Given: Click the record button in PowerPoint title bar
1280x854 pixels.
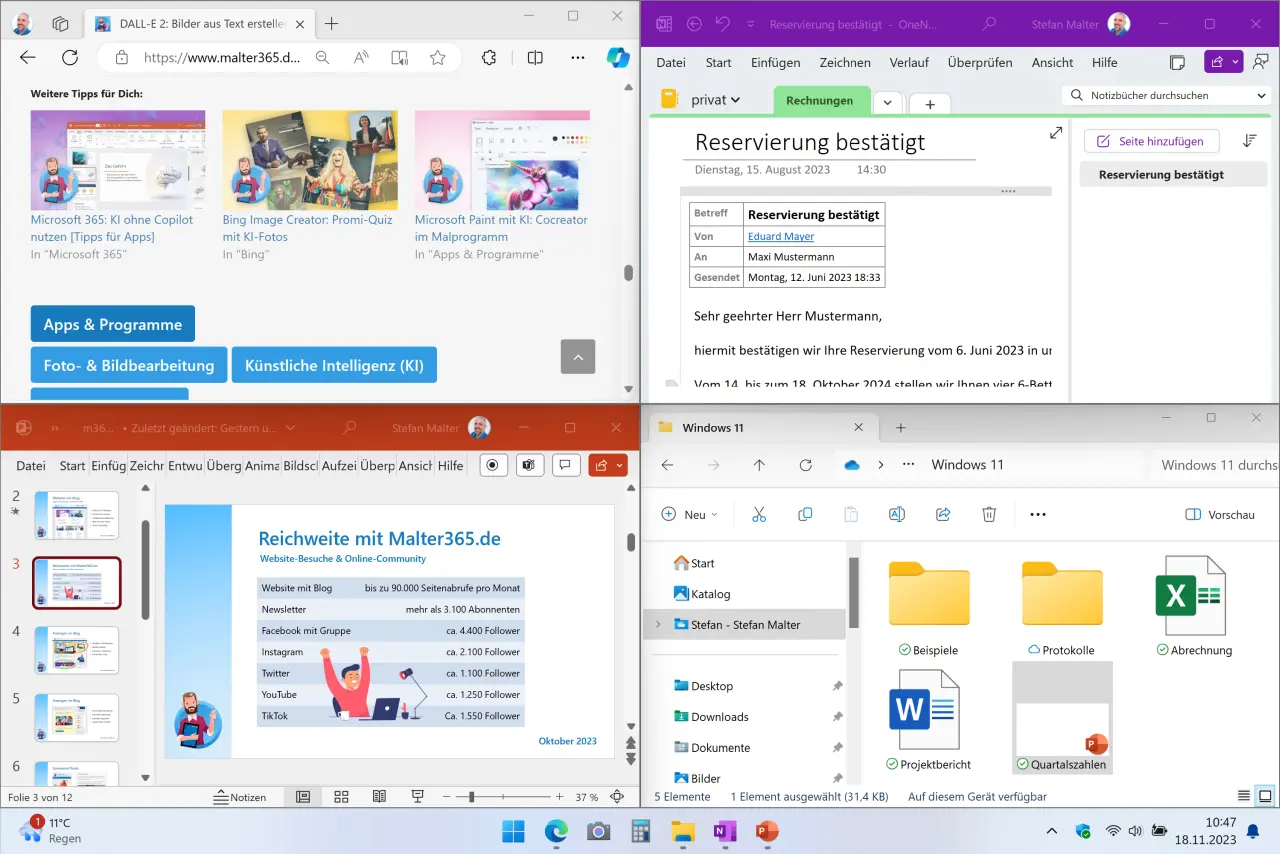Looking at the screenshot, I should click(x=491, y=465).
